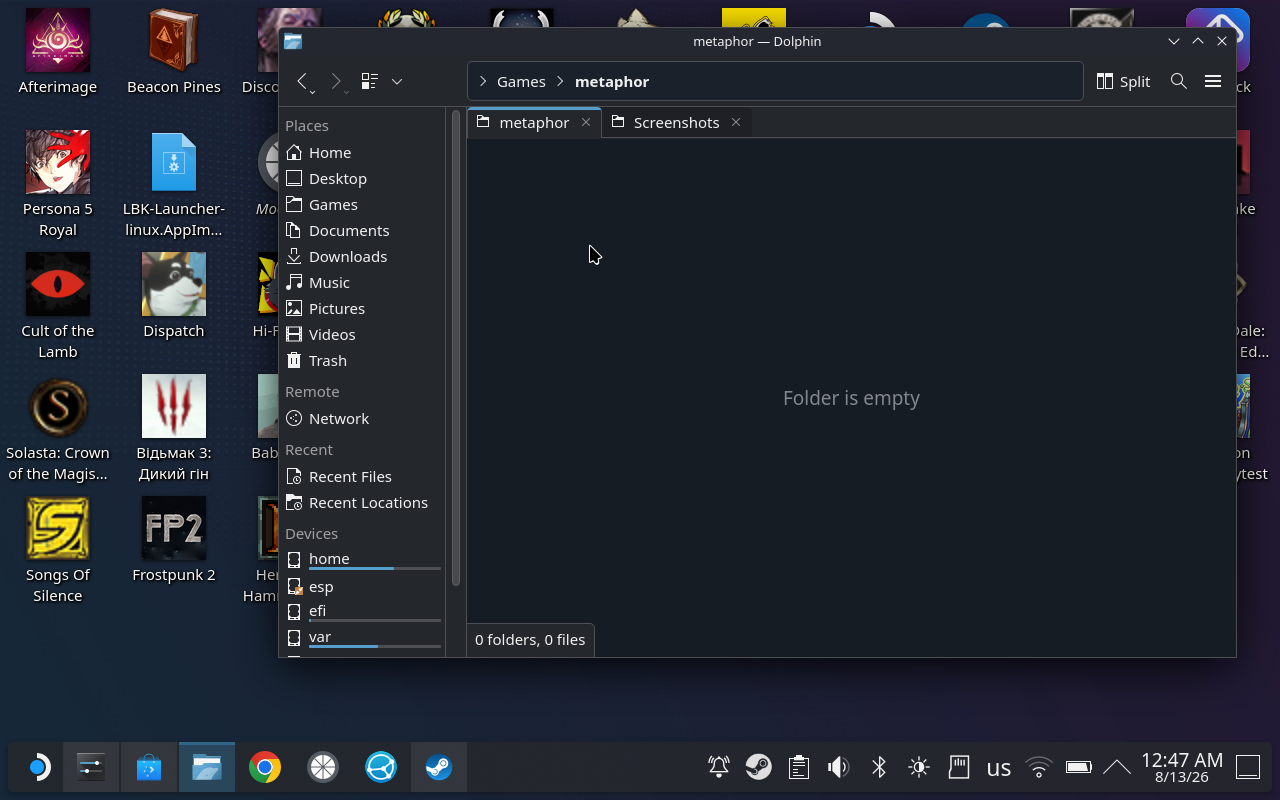The height and width of the screenshot is (800, 1280).
Task: Open the Steam app pinned on the taskbar
Action: (x=439, y=768)
